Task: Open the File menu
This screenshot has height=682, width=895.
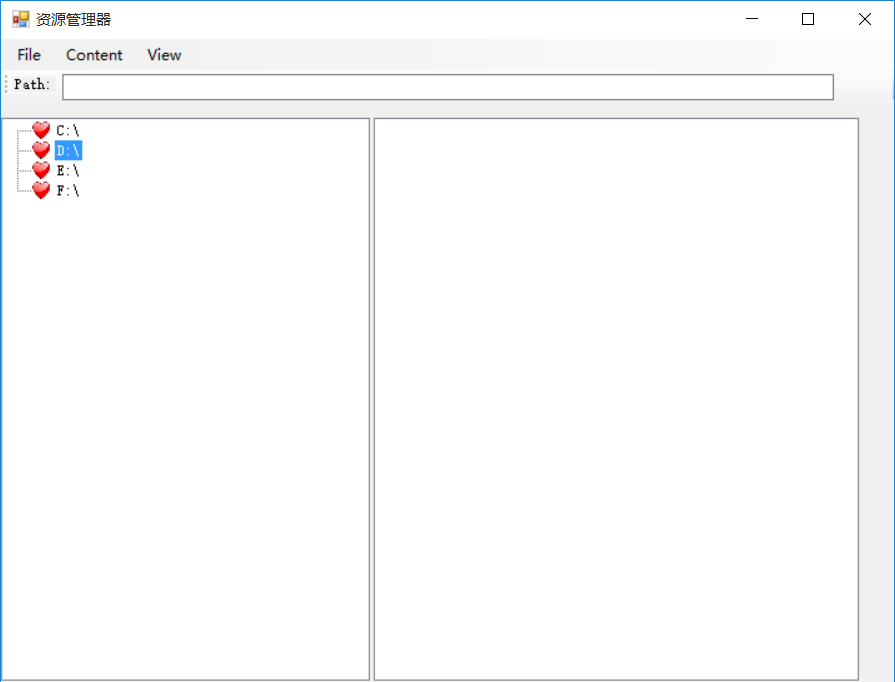Action: click(x=29, y=55)
